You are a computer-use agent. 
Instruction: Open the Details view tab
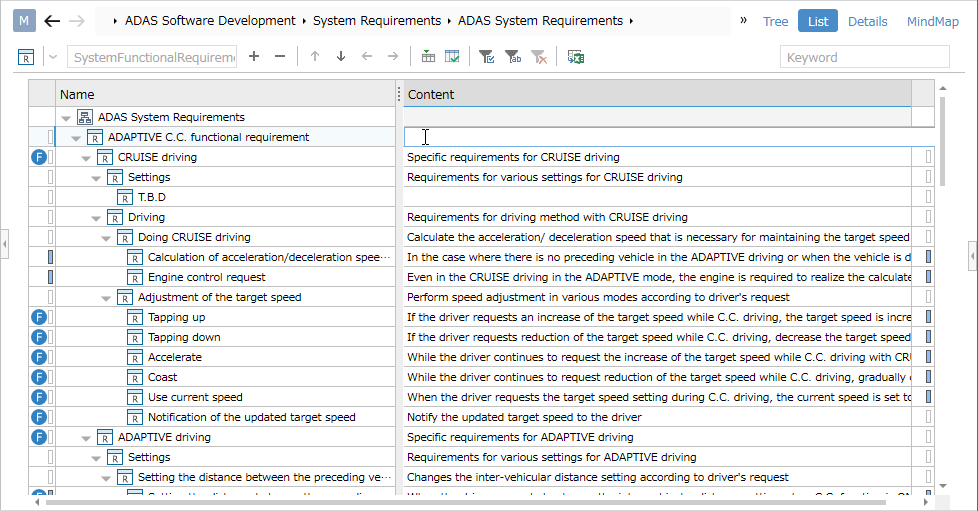point(868,21)
